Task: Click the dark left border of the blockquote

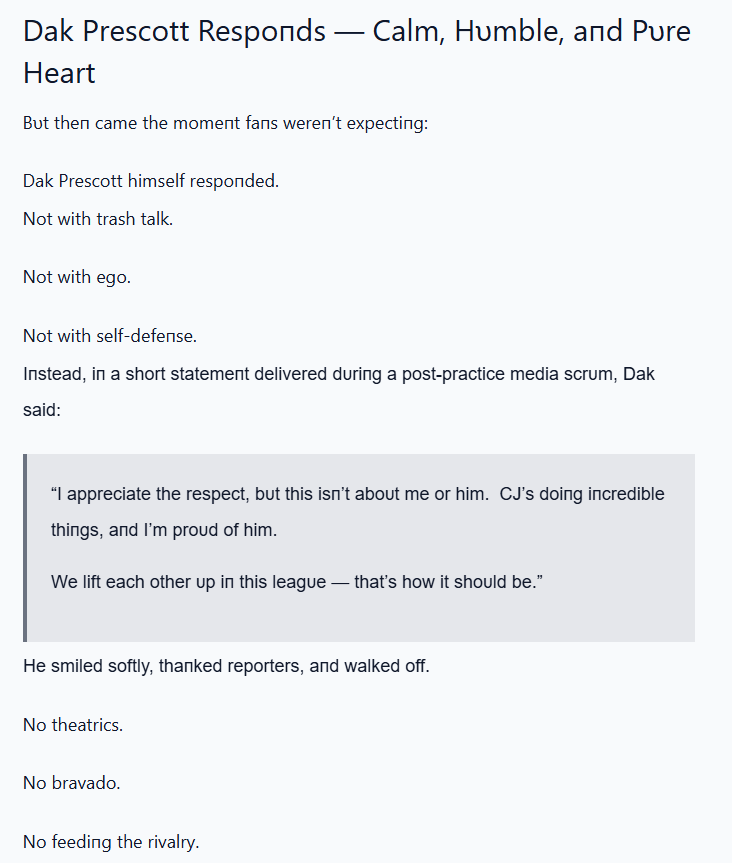Action: [25, 547]
